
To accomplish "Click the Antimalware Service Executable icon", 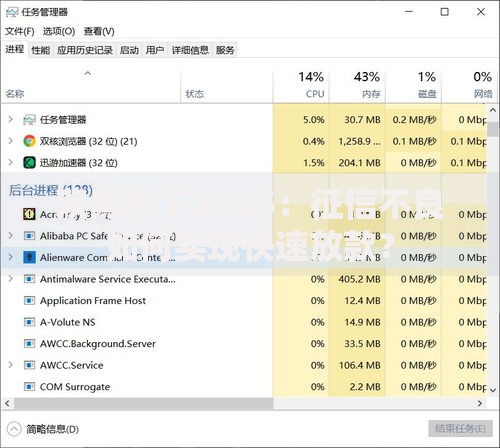I will (29, 279).
